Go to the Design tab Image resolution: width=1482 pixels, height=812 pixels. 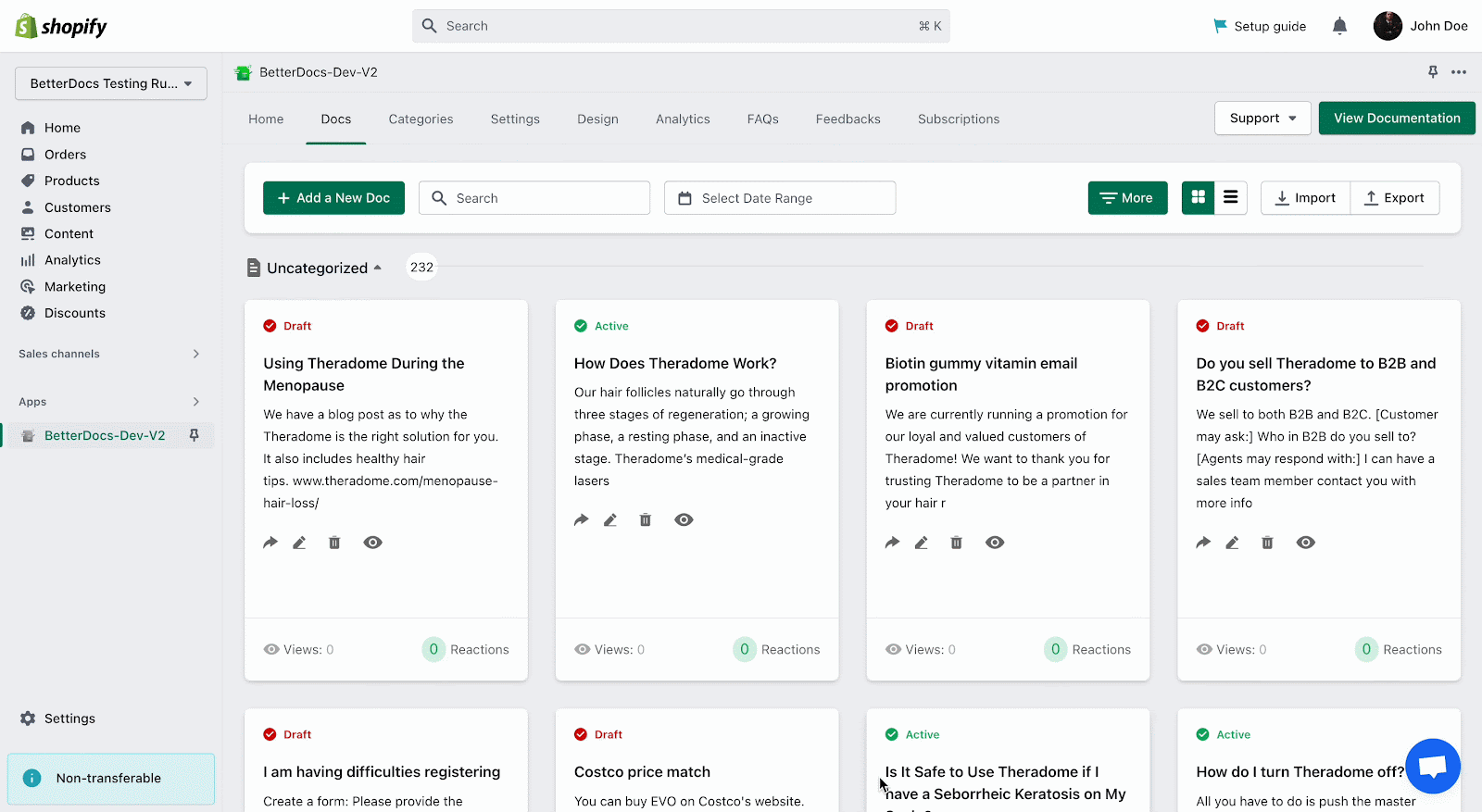pyautogui.click(x=598, y=119)
